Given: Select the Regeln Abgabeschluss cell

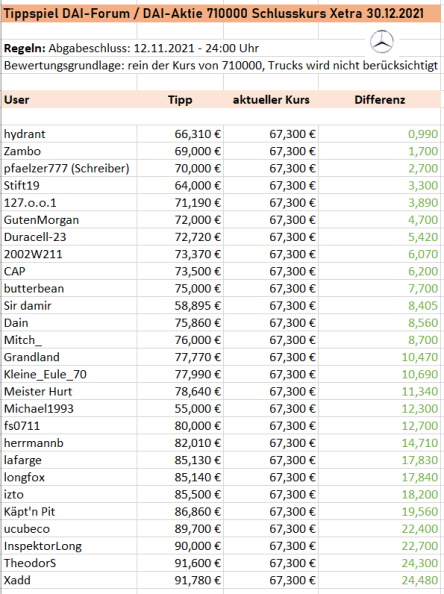Looking at the screenshot, I should [x=131, y=48].
